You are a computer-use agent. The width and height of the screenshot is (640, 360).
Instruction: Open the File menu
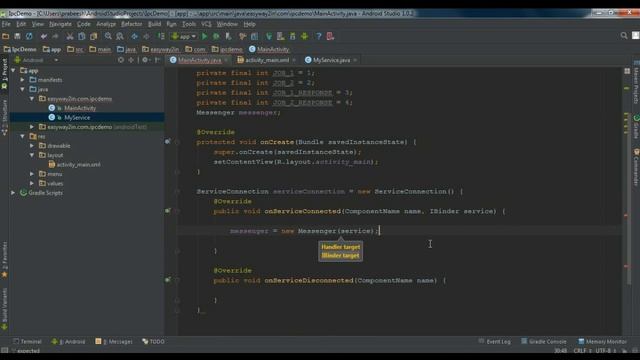(x=6, y=24)
